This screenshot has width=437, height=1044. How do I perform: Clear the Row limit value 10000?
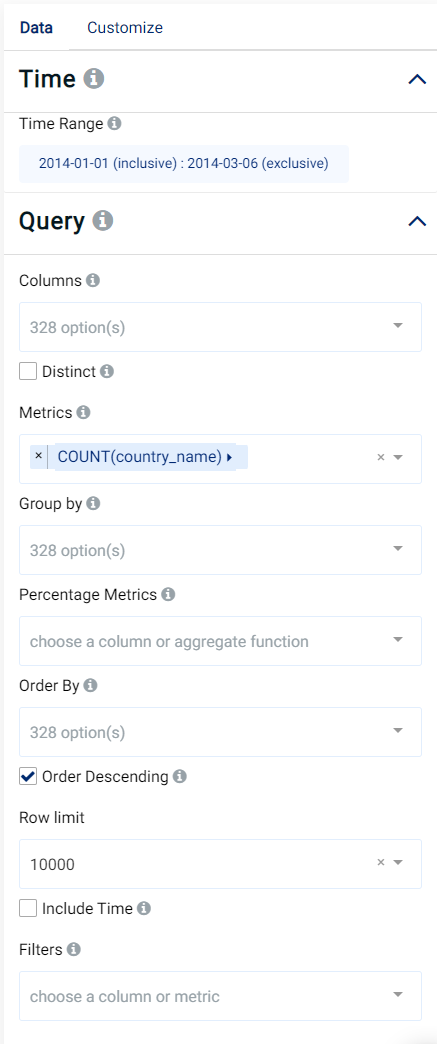[381, 863]
